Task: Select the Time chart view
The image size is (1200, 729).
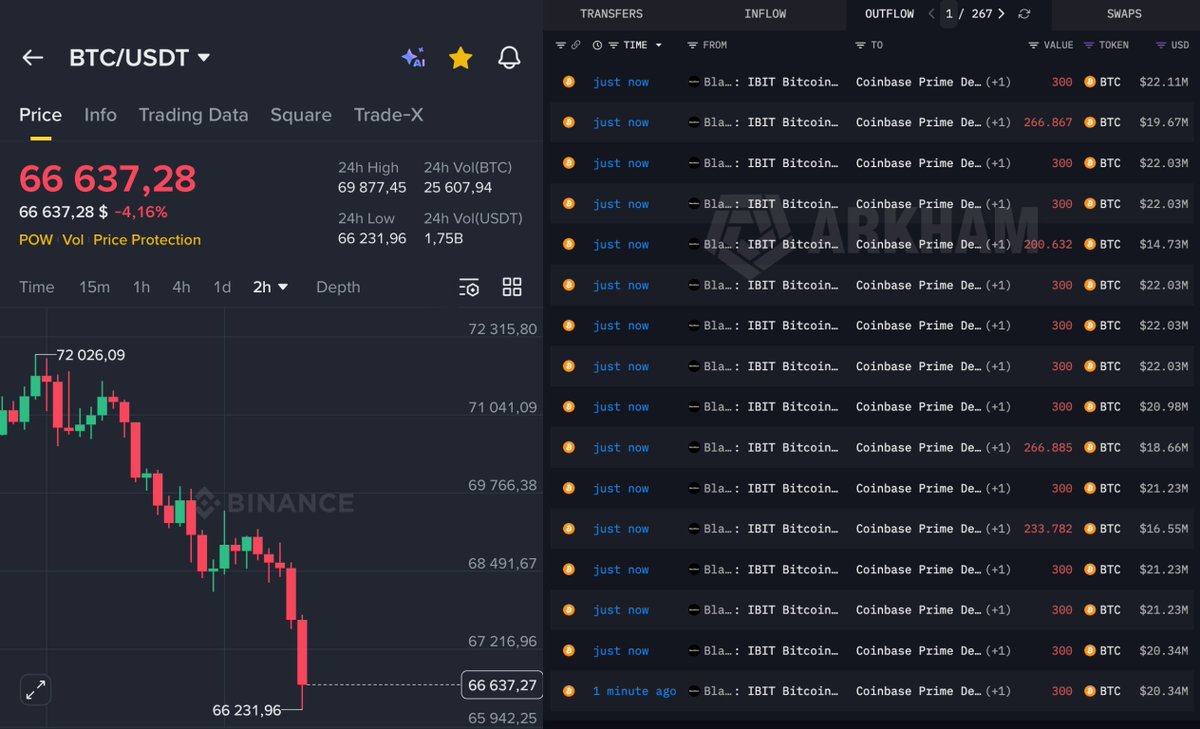Action: point(37,287)
